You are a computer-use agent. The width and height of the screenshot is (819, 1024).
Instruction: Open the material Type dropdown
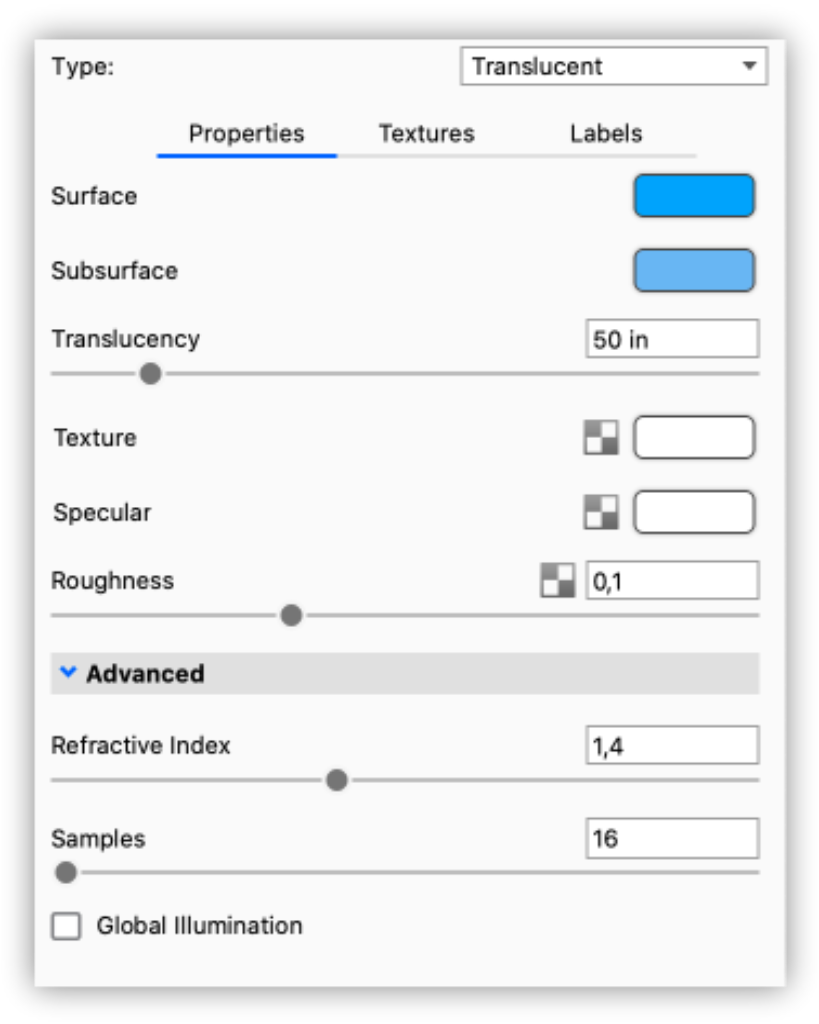point(613,67)
